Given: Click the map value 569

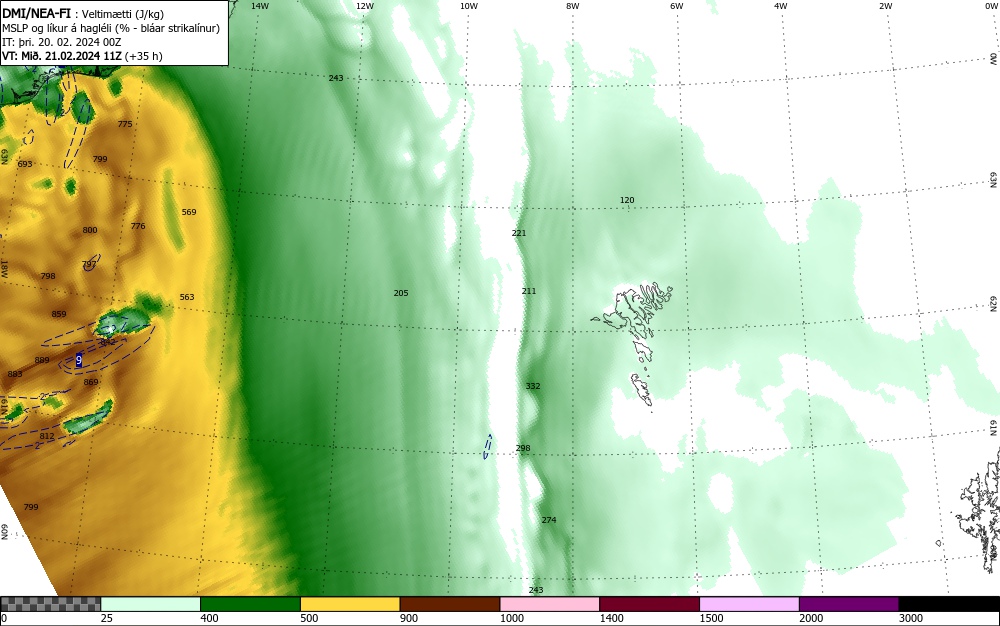Looking at the screenshot, I should (189, 212).
